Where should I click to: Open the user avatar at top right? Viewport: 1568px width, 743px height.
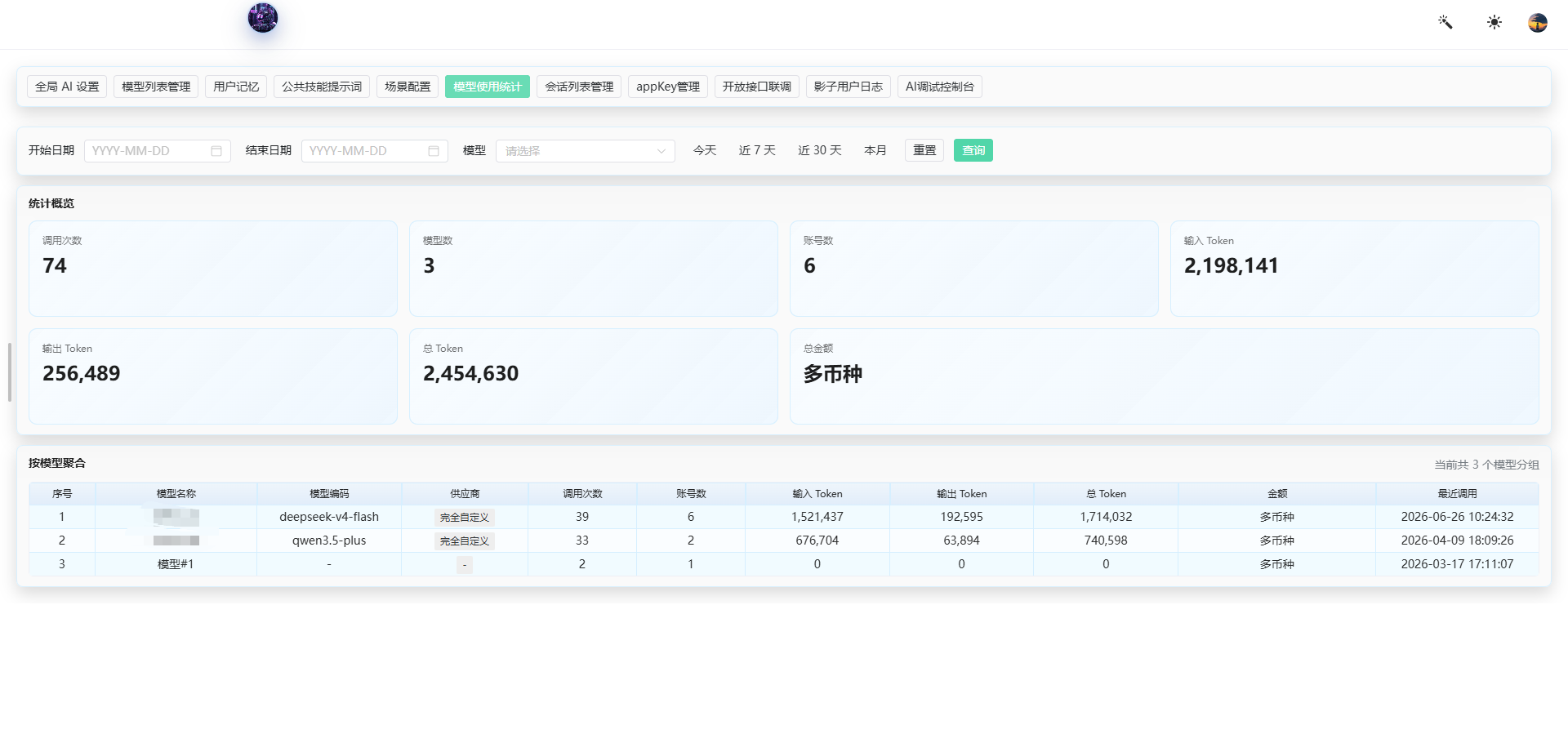(1538, 22)
